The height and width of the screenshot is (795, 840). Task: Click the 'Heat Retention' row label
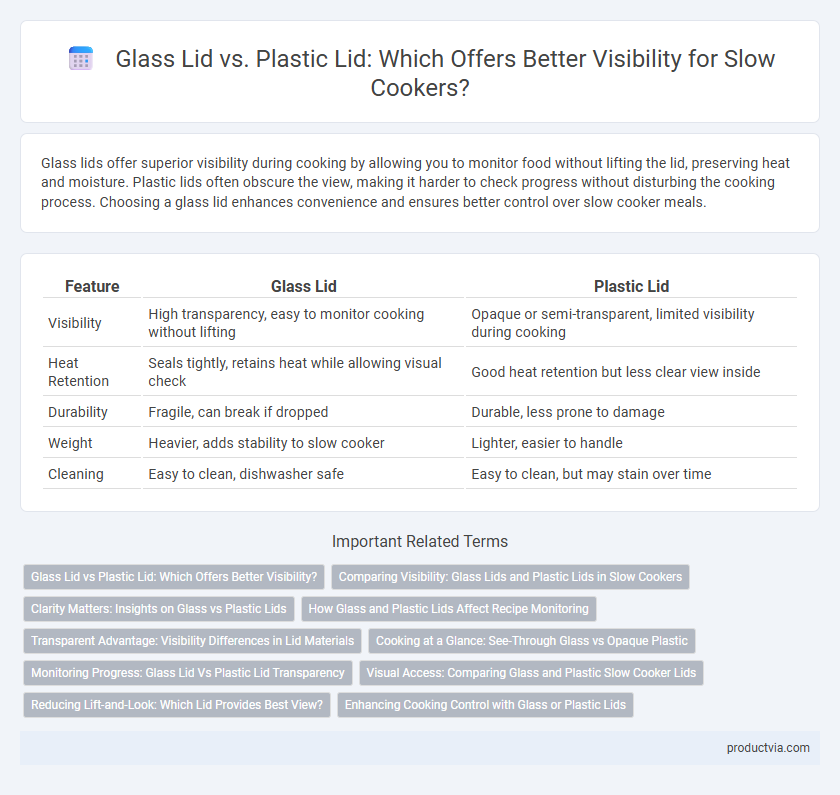click(x=78, y=372)
